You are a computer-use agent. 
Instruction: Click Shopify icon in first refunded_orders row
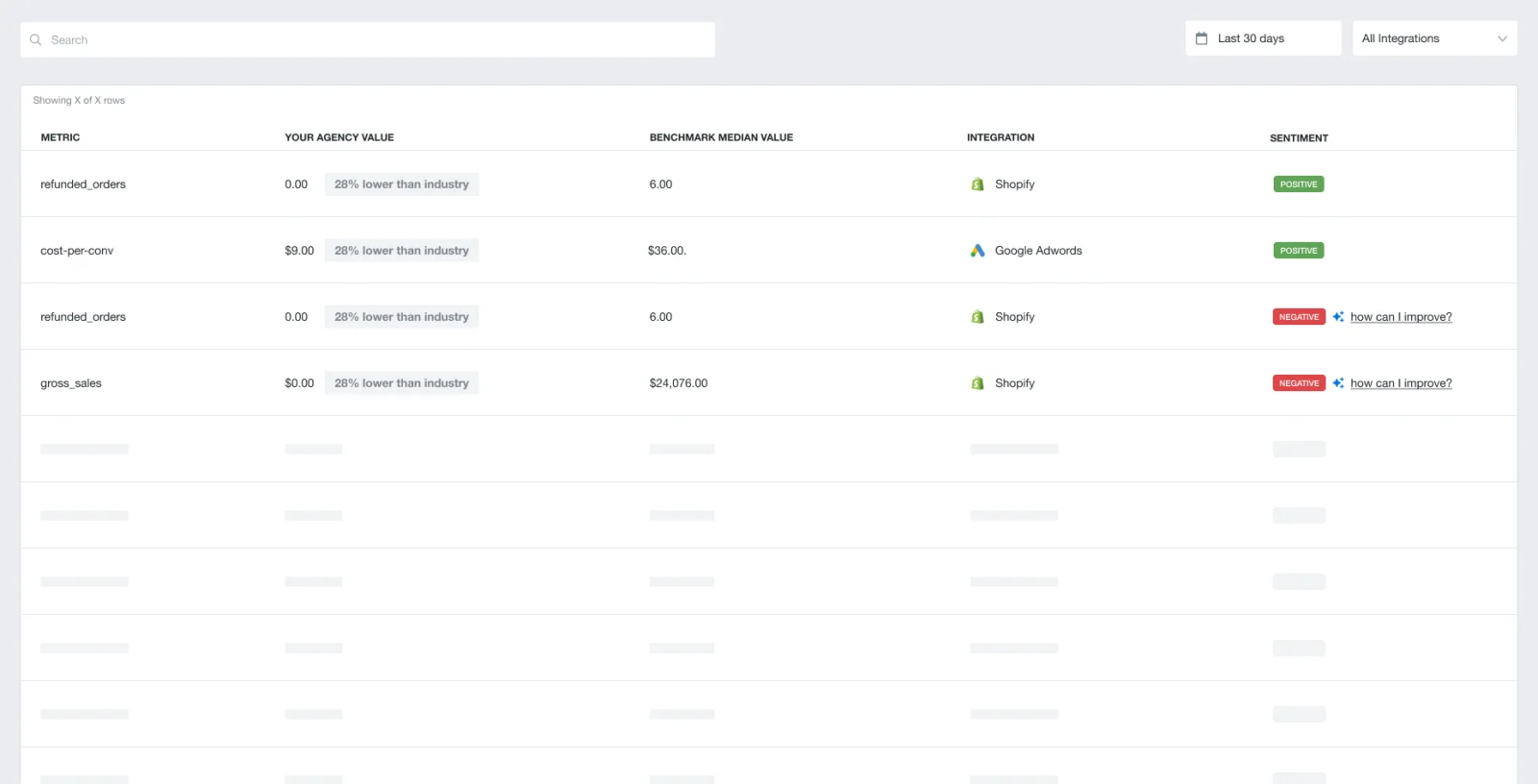point(978,184)
